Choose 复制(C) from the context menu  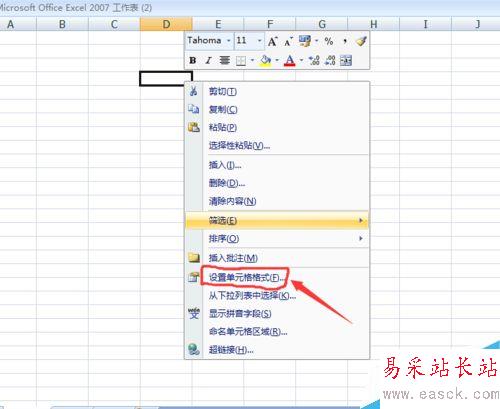(277, 109)
